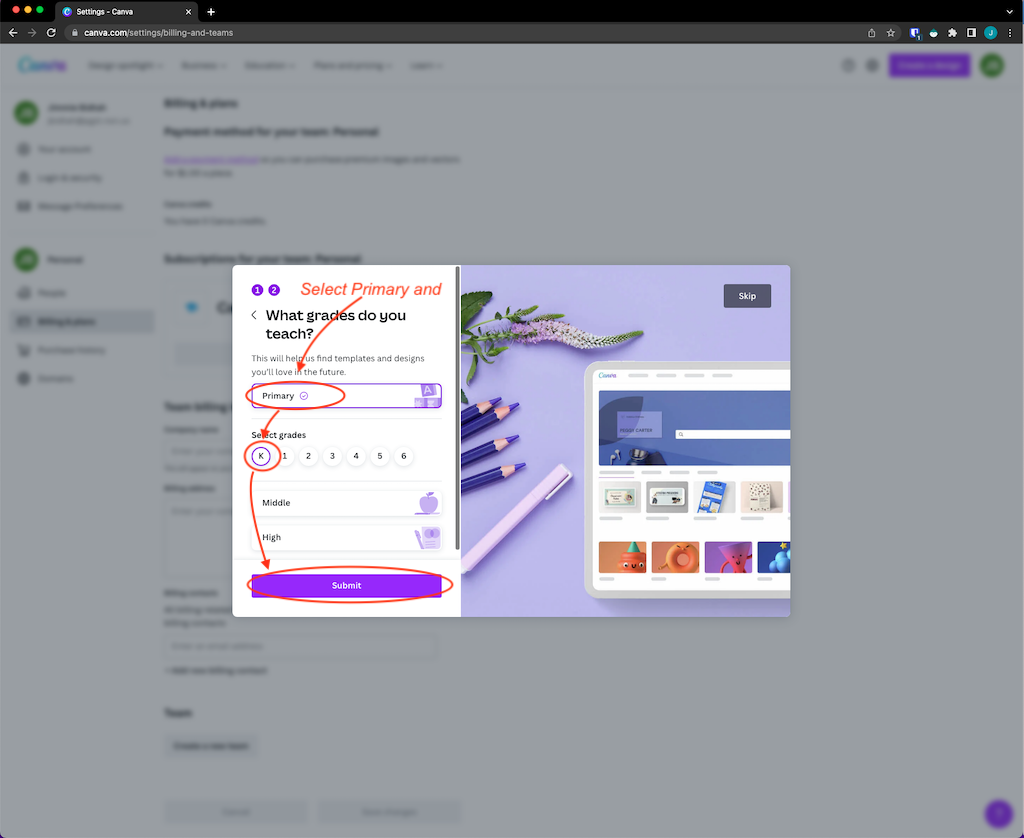The height and width of the screenshot is (838, 1024).
Task: Click the browser back arrow
Action: point(13,33)
